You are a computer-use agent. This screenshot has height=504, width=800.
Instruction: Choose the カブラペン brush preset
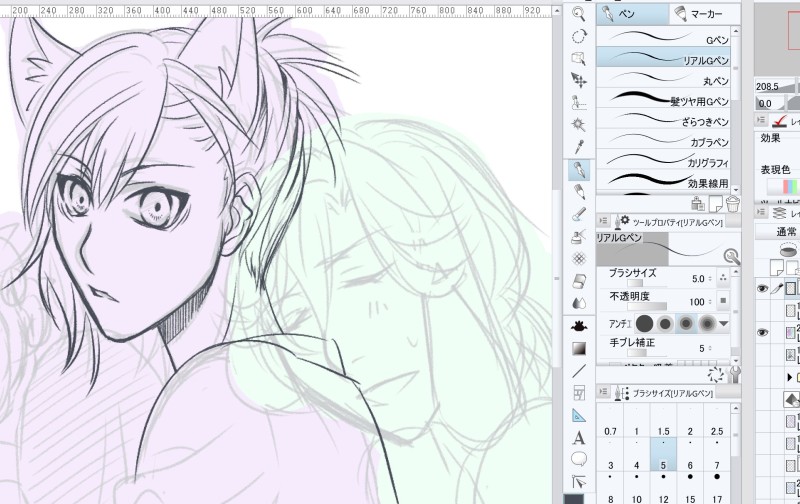pyautogui.click(x=663, y=138)
